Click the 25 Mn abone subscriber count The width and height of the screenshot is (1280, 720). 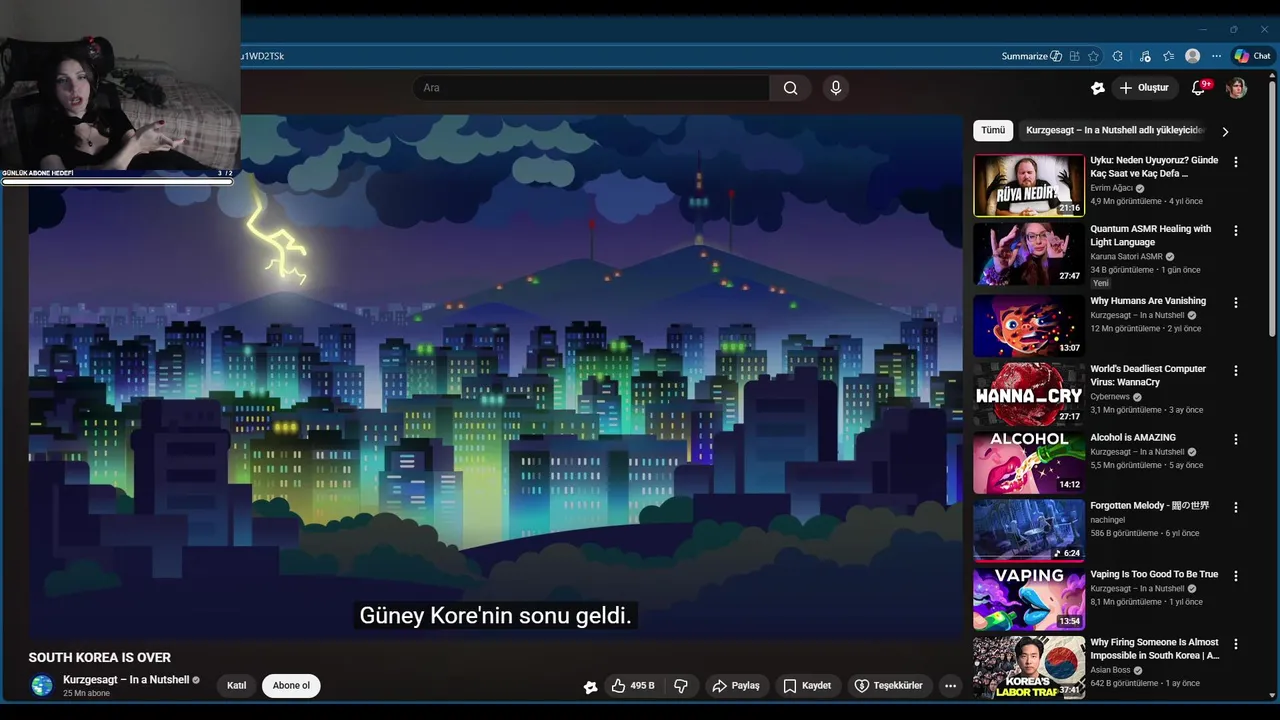pyautogui.click(x=86, y=693)
